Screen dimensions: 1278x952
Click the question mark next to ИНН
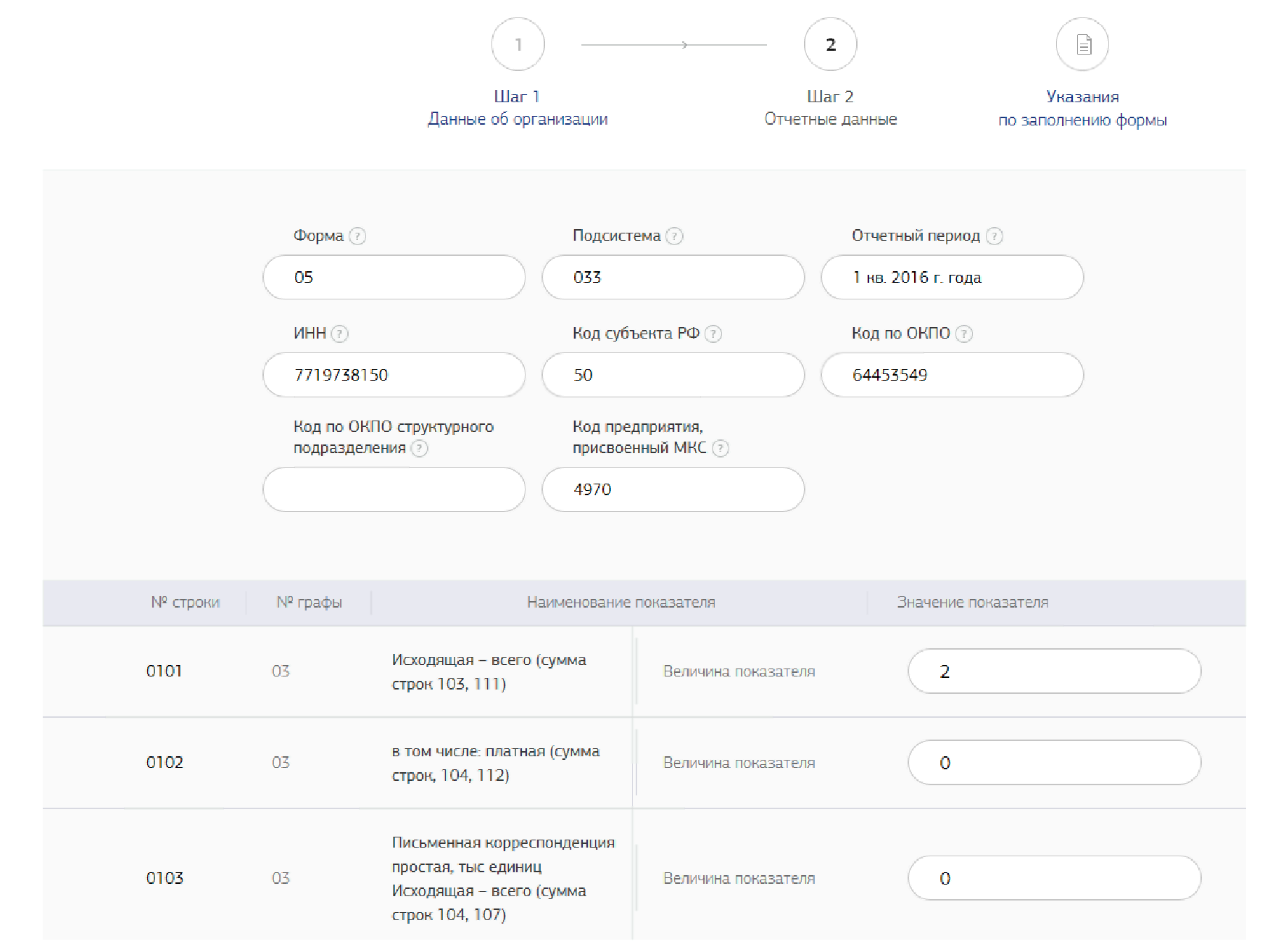click(339, 334)
